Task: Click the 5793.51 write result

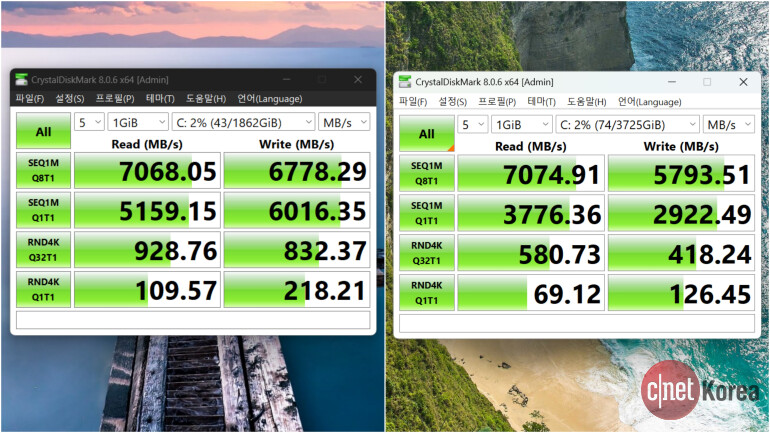Action: [x=681, y=173]
